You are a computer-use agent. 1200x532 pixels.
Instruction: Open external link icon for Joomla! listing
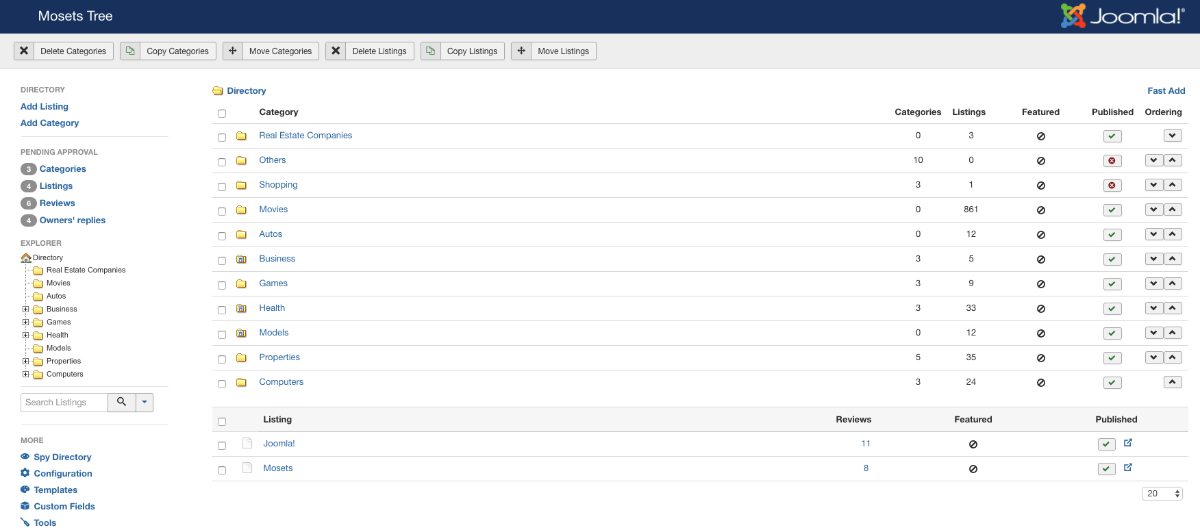coord(1128,443)
